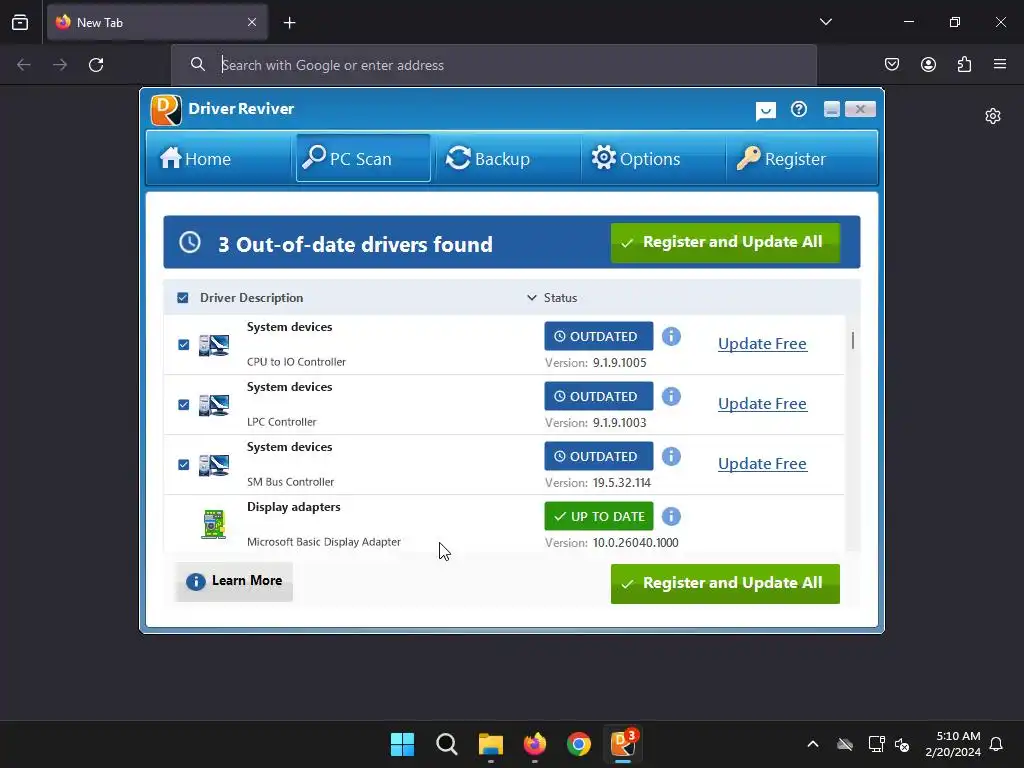Close the Driver Reviver window
The height and width of the screenshot is (768, 1024).
[x=860, y=109]
